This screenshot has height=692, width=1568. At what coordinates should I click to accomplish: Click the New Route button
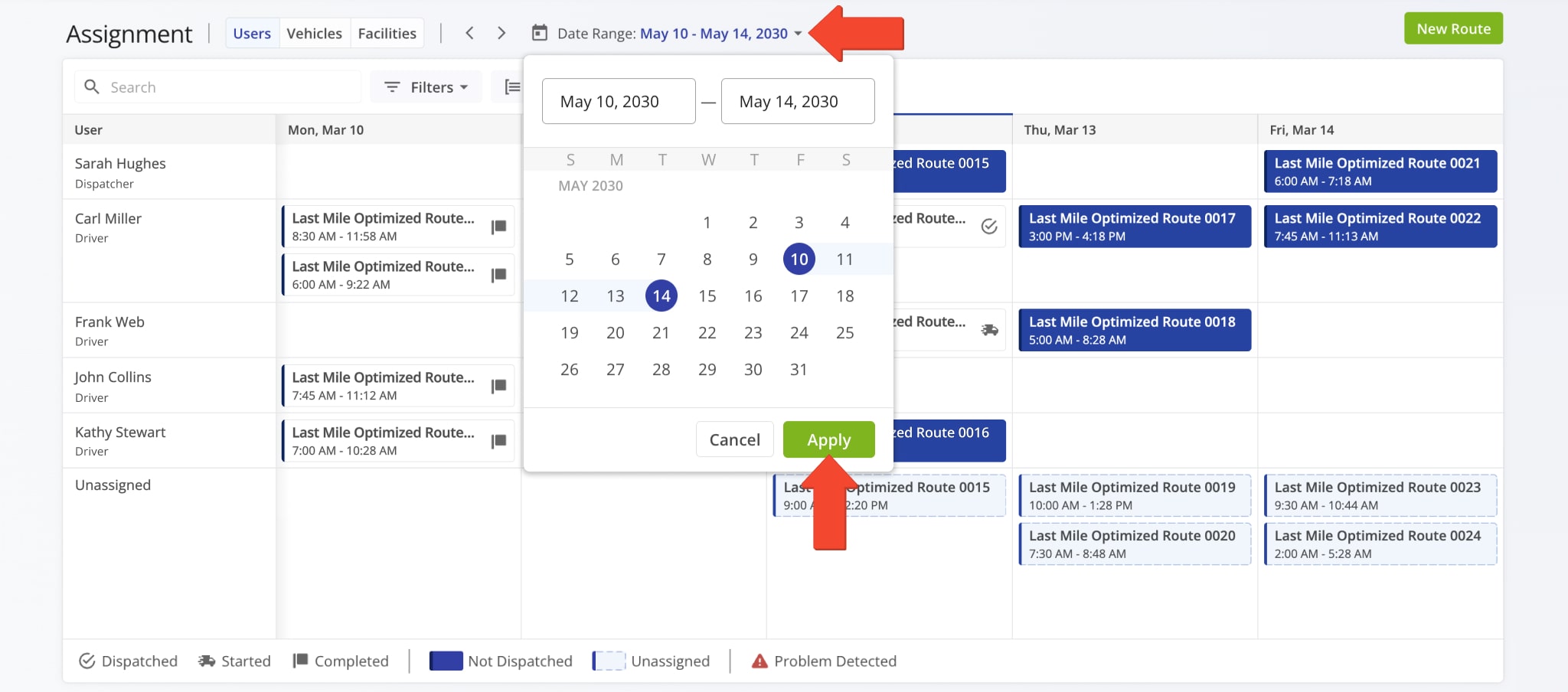tap(1453, 28)
